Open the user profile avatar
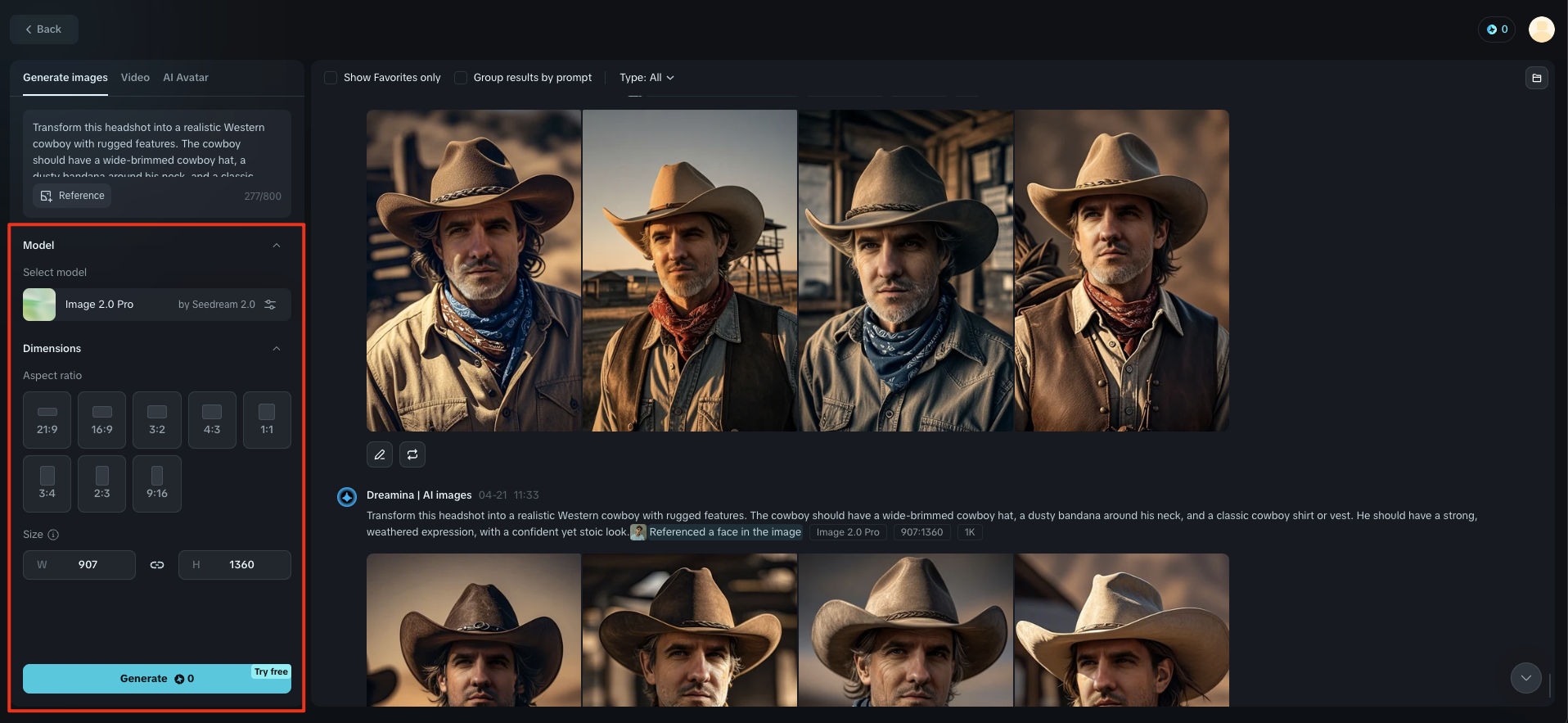Image resolution: width=1568 pixels, height=723 pixels. click(x=1542, y=29)
